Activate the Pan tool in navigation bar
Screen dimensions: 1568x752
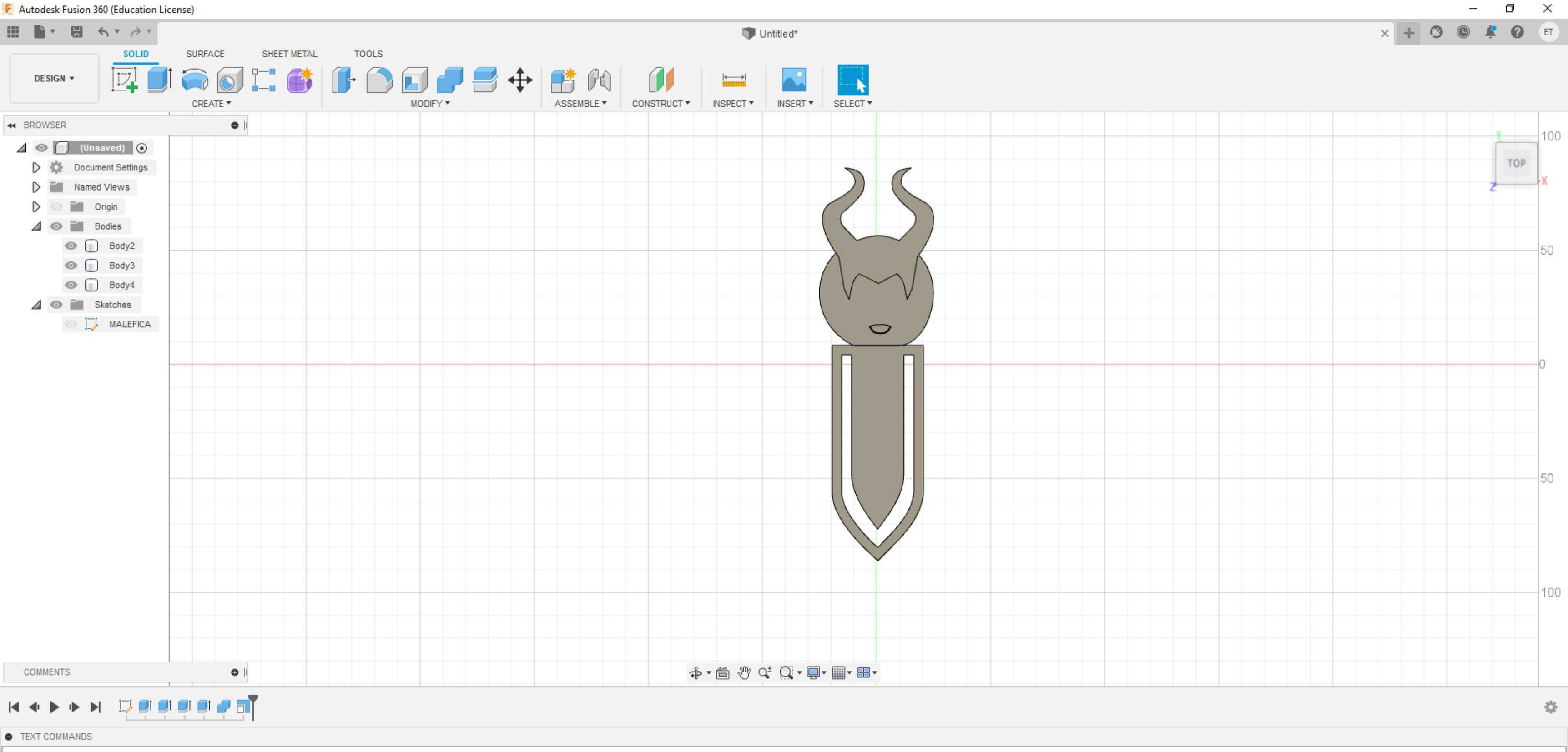745,673
